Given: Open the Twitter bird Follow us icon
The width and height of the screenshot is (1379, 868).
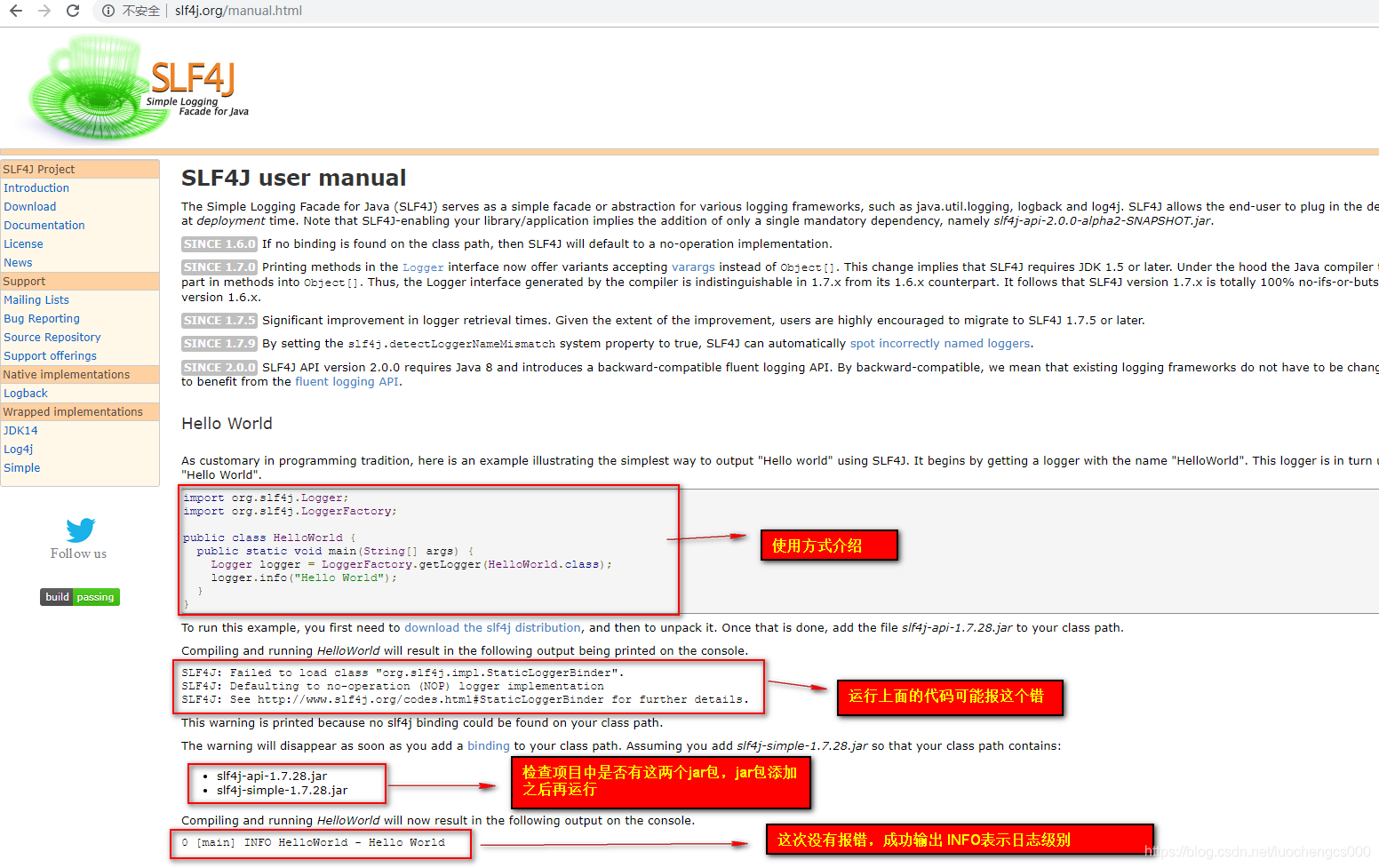Looking at the screenshot, I should [80, 530].
